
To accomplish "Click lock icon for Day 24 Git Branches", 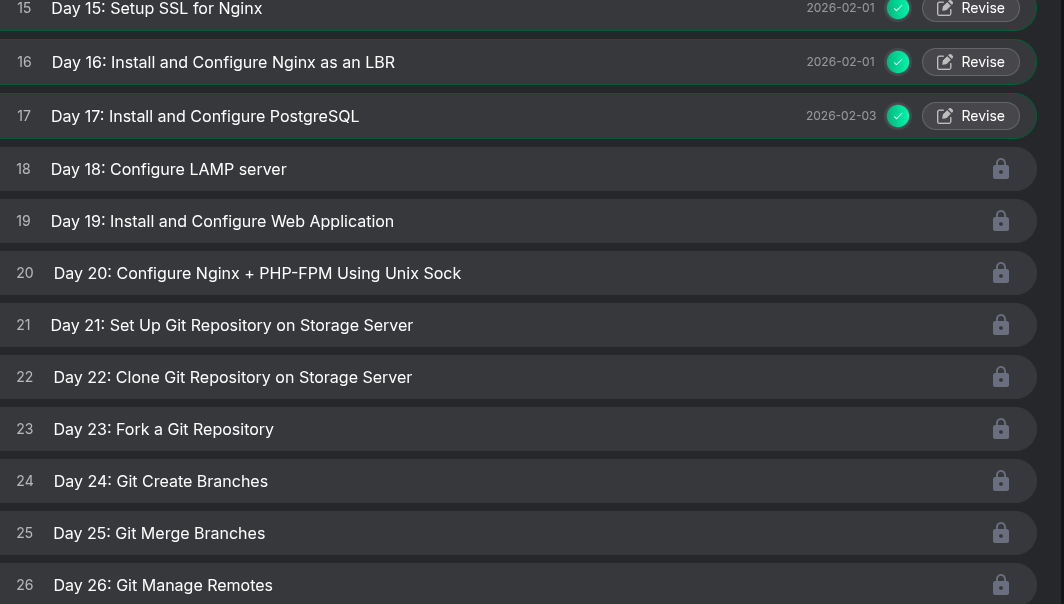I will [1000, 481].
